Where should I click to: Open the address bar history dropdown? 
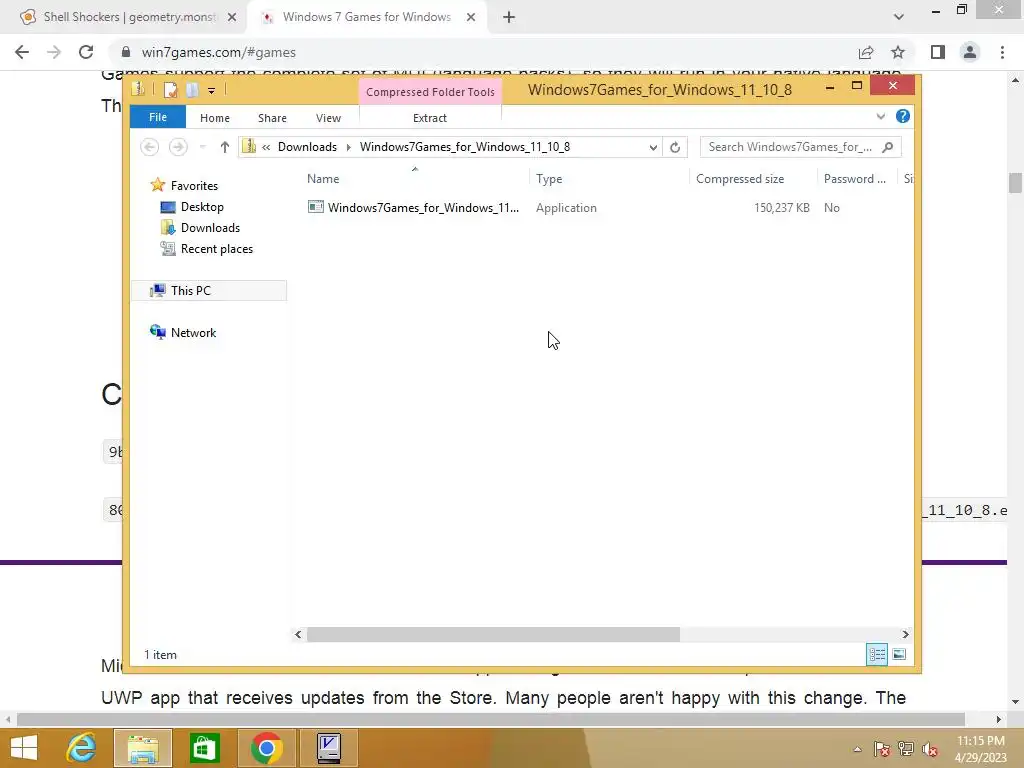pyautogui.click(x=652, y=148)
